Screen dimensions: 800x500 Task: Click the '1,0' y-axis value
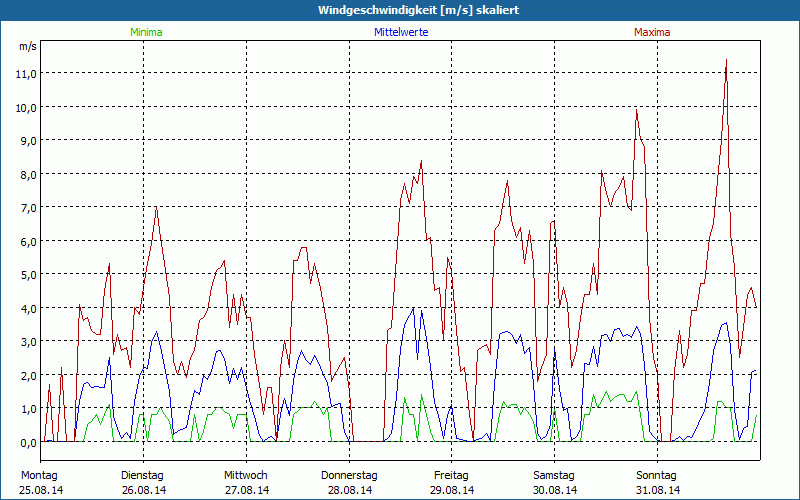coord(29,409)
